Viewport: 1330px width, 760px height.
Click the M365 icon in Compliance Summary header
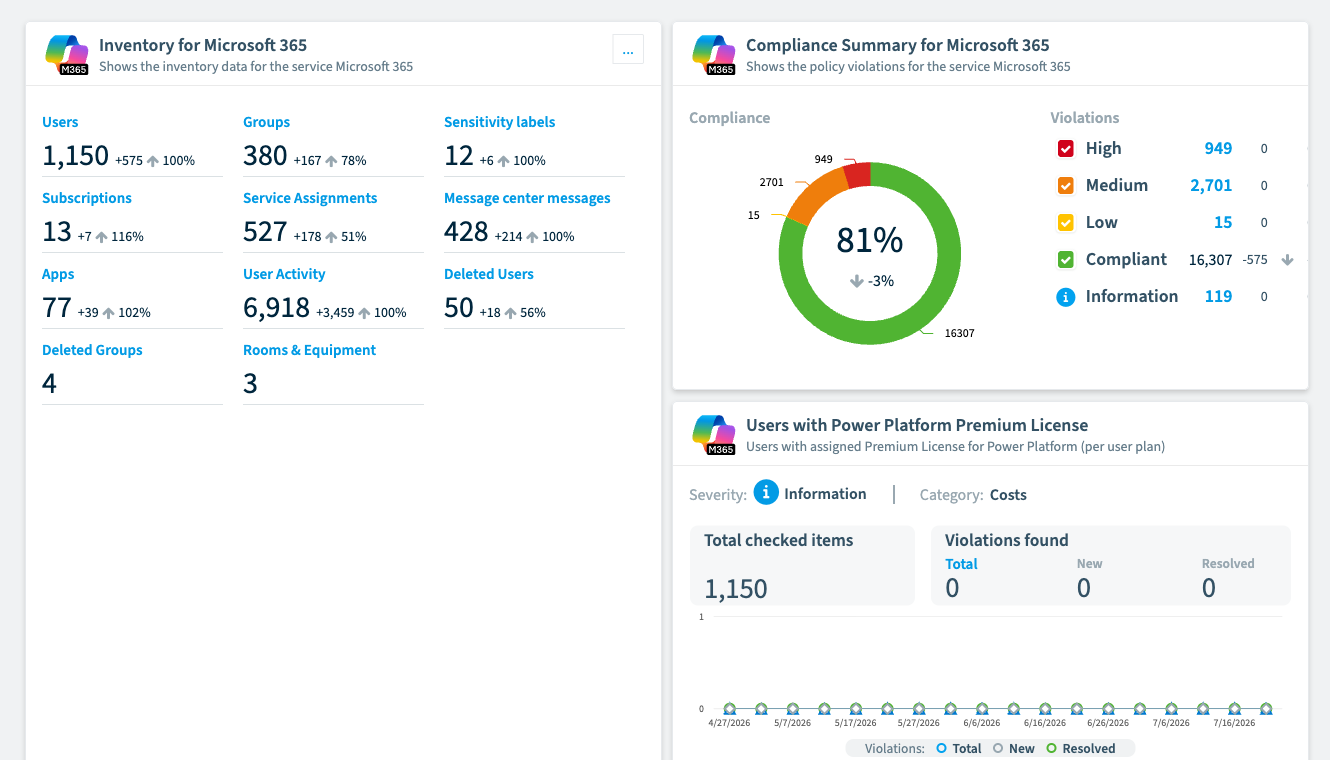coord(714,55)
